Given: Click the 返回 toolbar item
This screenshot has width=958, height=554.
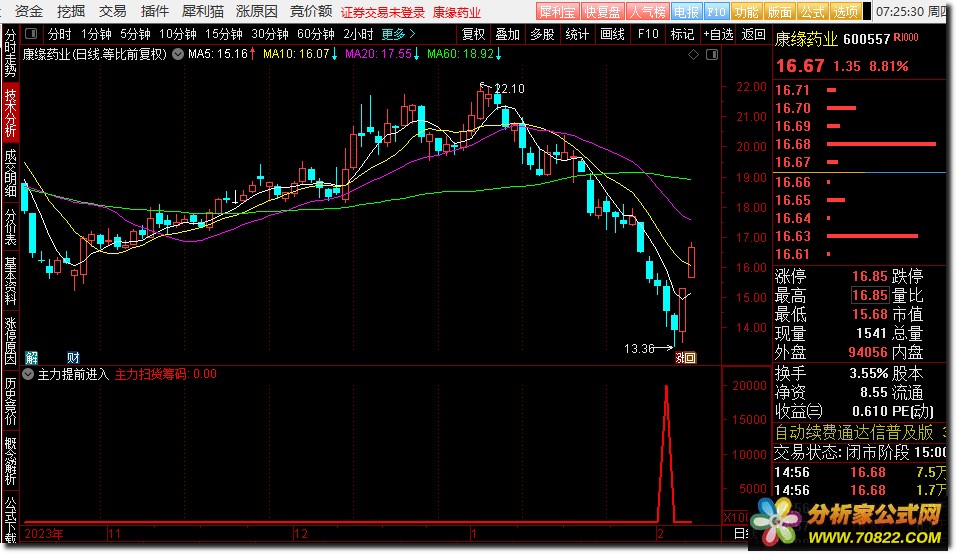Looking at the screenshot, I should coord(753,34).
